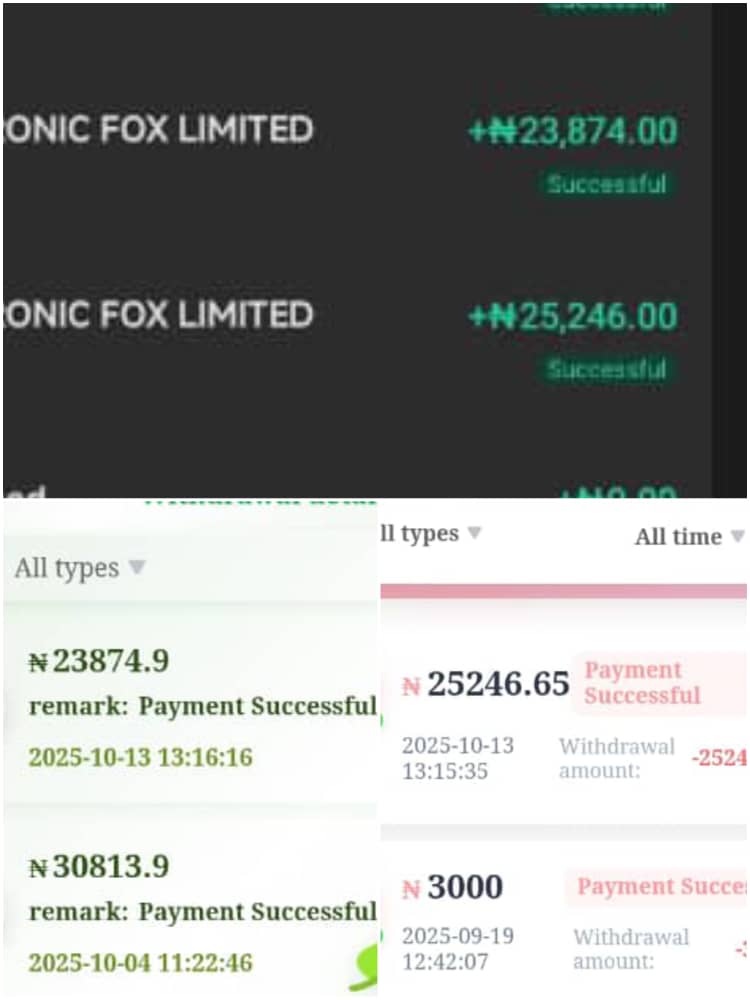Click the 'Successful' badge under +₦23,874.00
The width and height of the screenshot is (750, 1000).
(607, 184)
